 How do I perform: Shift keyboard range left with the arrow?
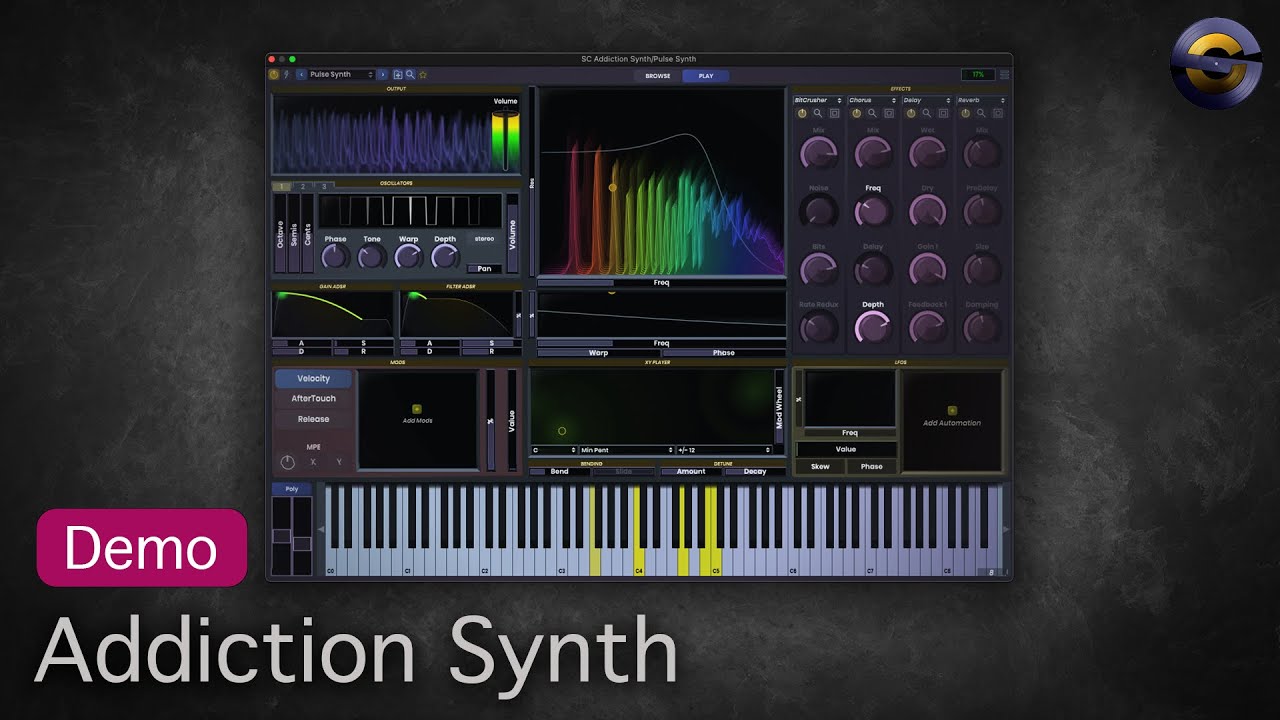321,529
